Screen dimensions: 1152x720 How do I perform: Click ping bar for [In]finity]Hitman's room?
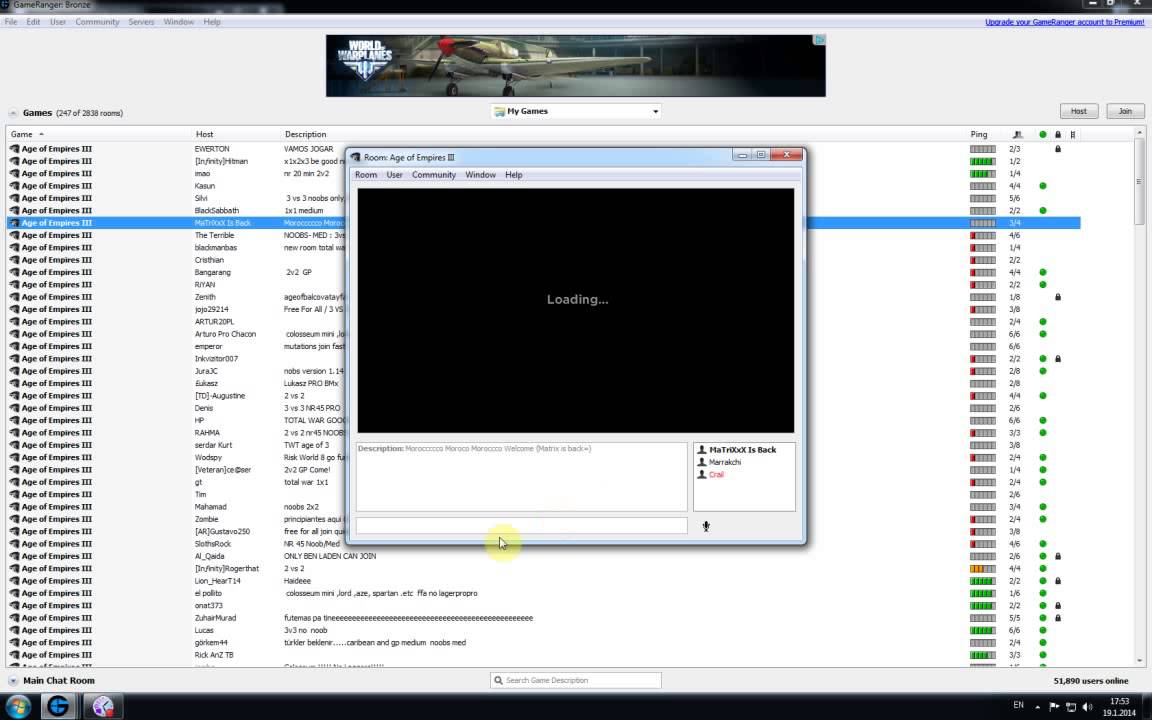[x=983, y=162]
